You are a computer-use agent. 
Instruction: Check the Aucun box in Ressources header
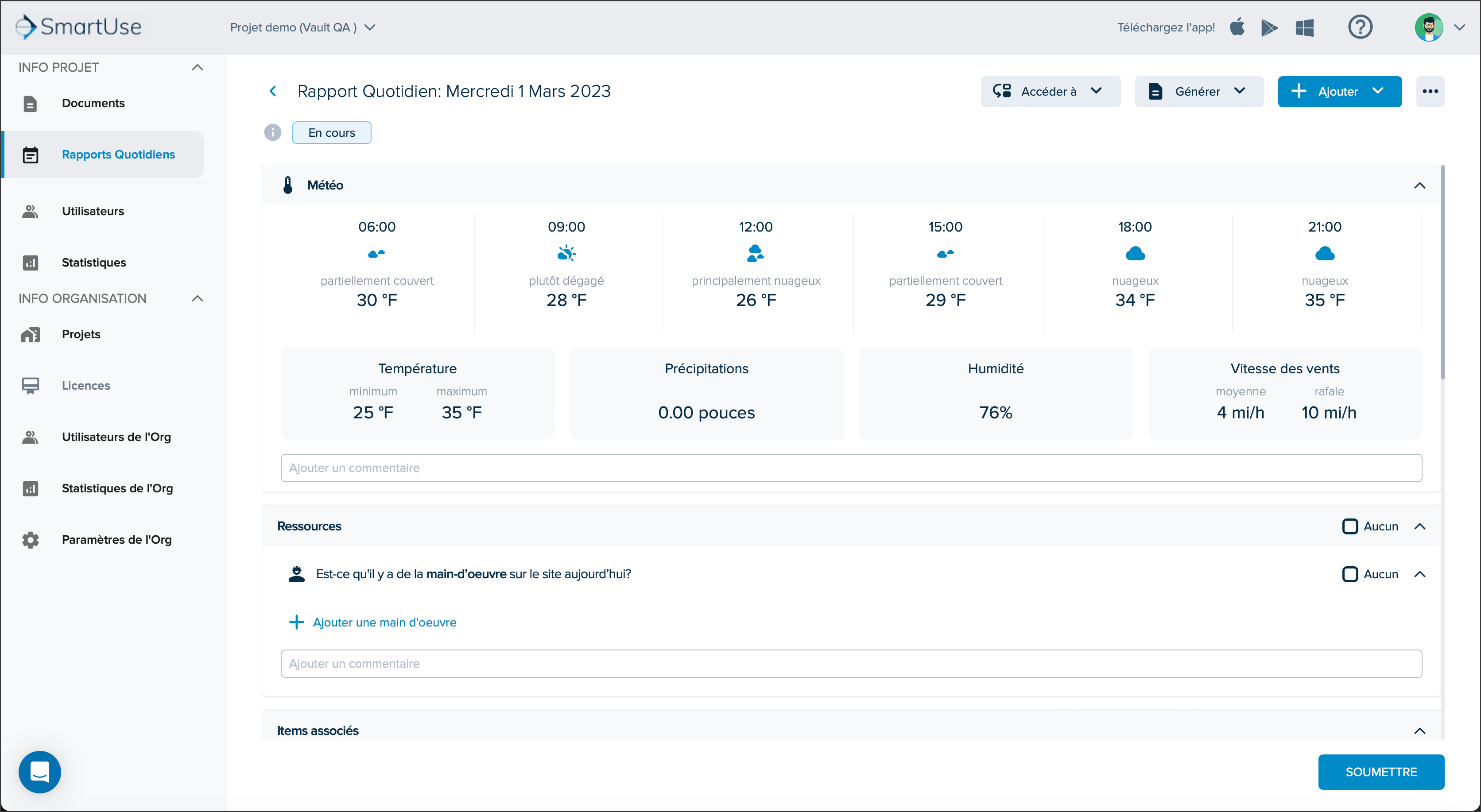coord(1350,526)
